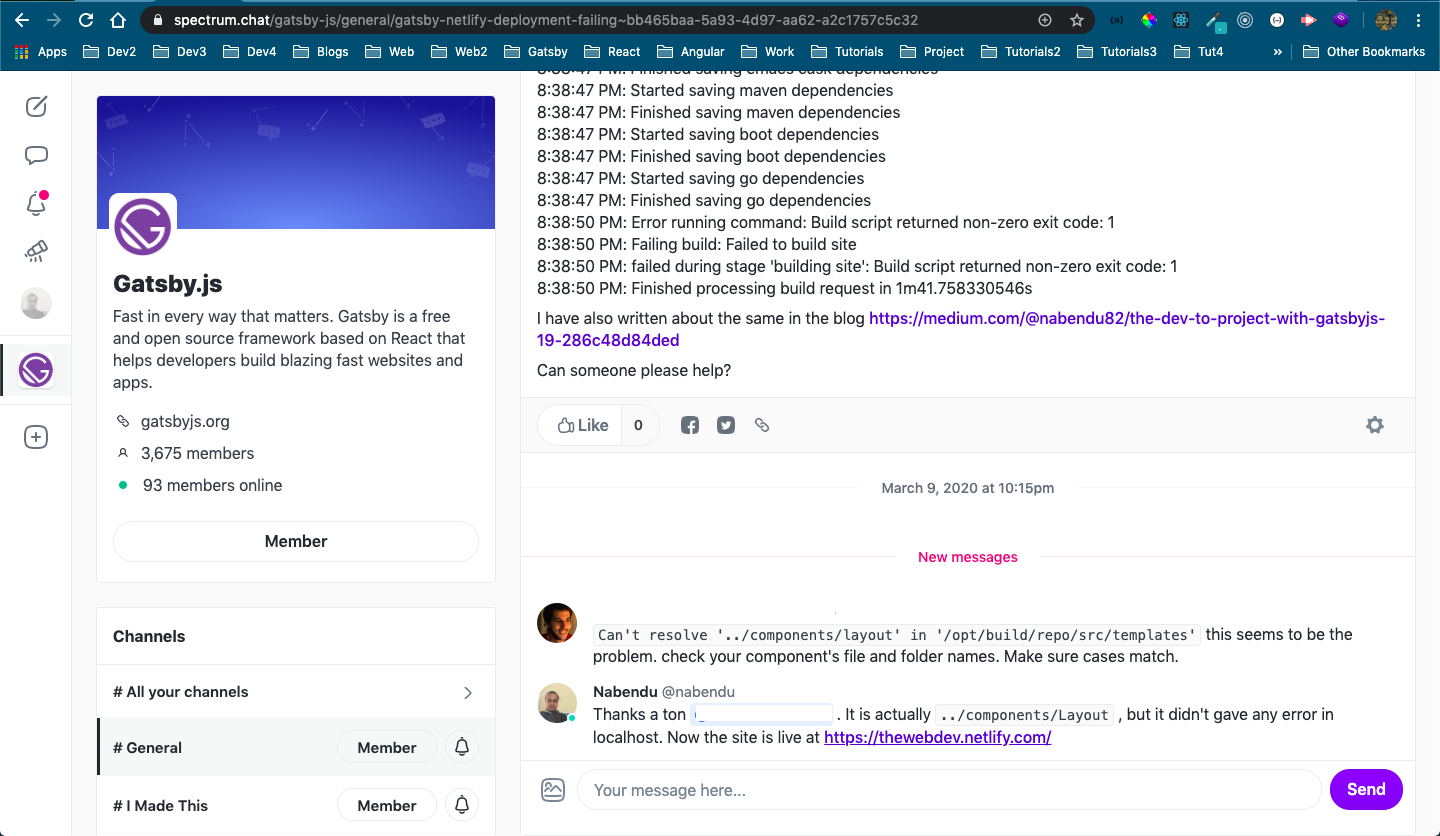Click Nabendu username in reply
Screen dimensions: 1440x836
(623, 691)
